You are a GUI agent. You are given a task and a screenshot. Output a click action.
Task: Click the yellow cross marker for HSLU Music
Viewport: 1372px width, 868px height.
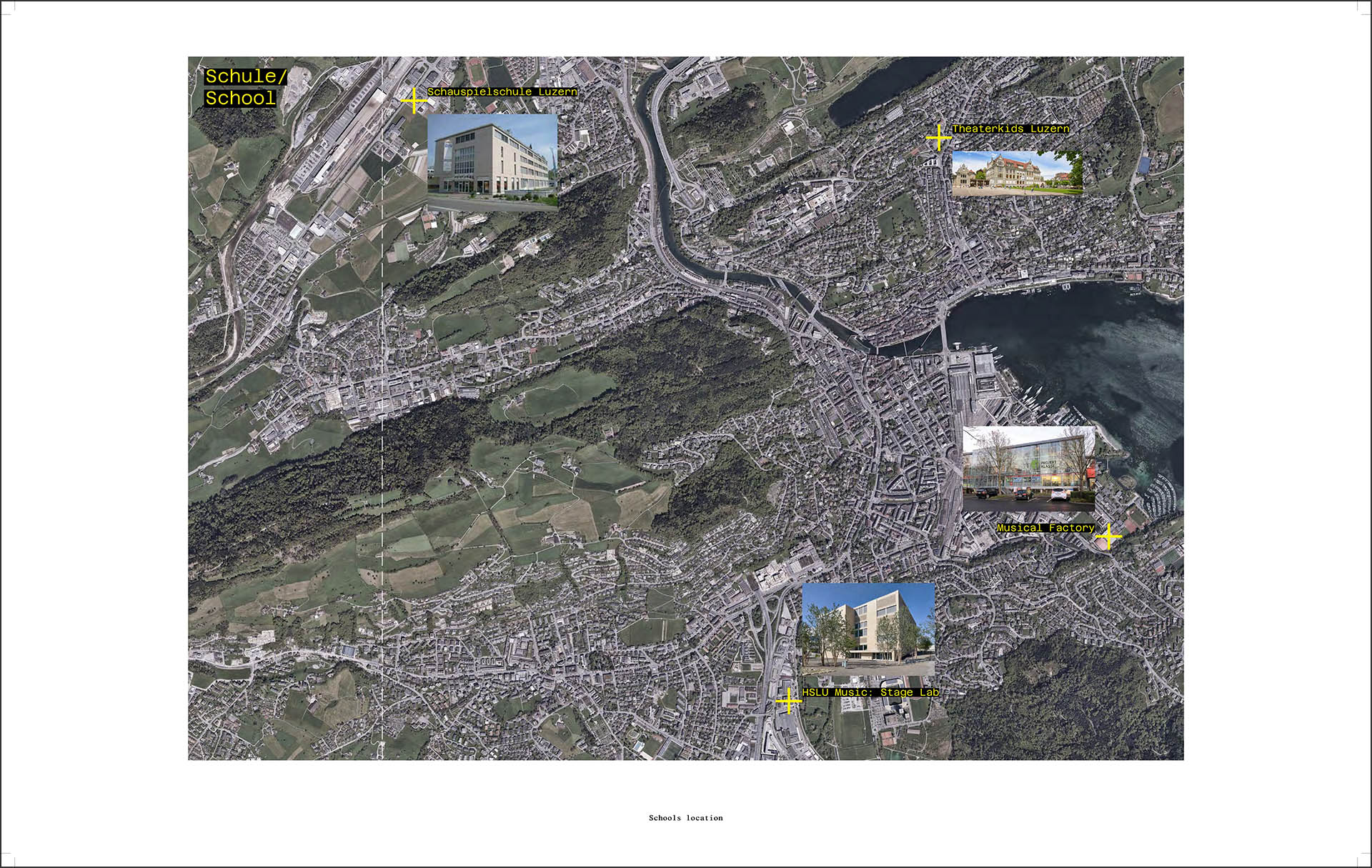(x=788, y=701)
